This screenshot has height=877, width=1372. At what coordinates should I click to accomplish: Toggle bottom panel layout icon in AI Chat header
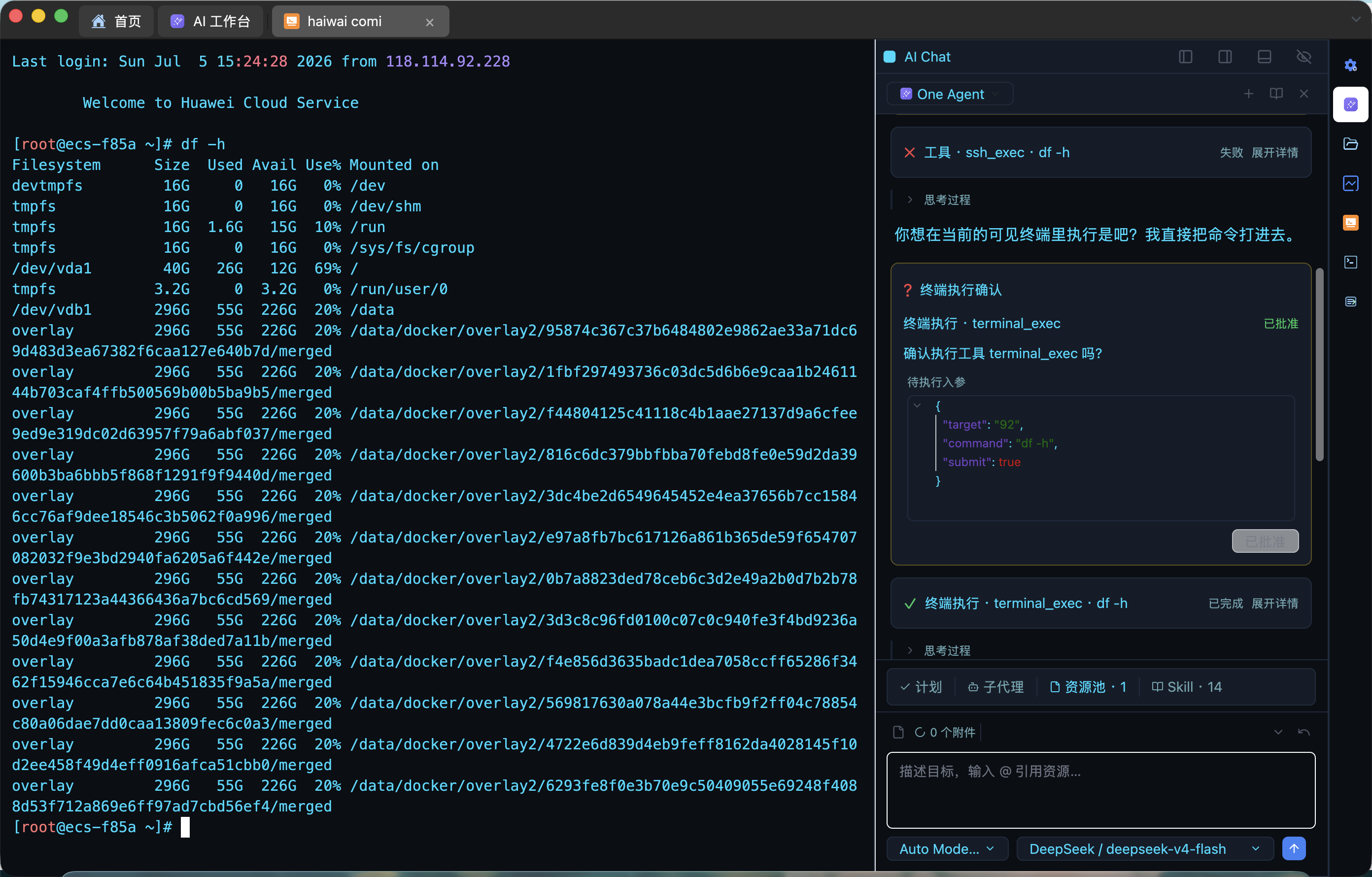coord(1264,57)
